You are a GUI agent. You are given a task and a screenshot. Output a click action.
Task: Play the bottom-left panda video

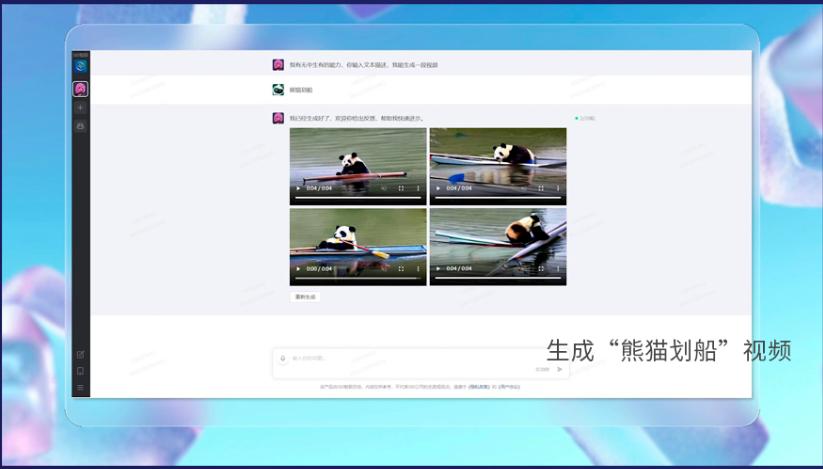pyautogui.click(x=297, y=268)
